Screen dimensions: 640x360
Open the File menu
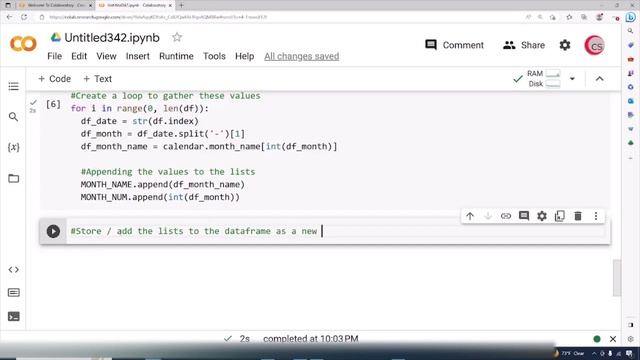55,56
